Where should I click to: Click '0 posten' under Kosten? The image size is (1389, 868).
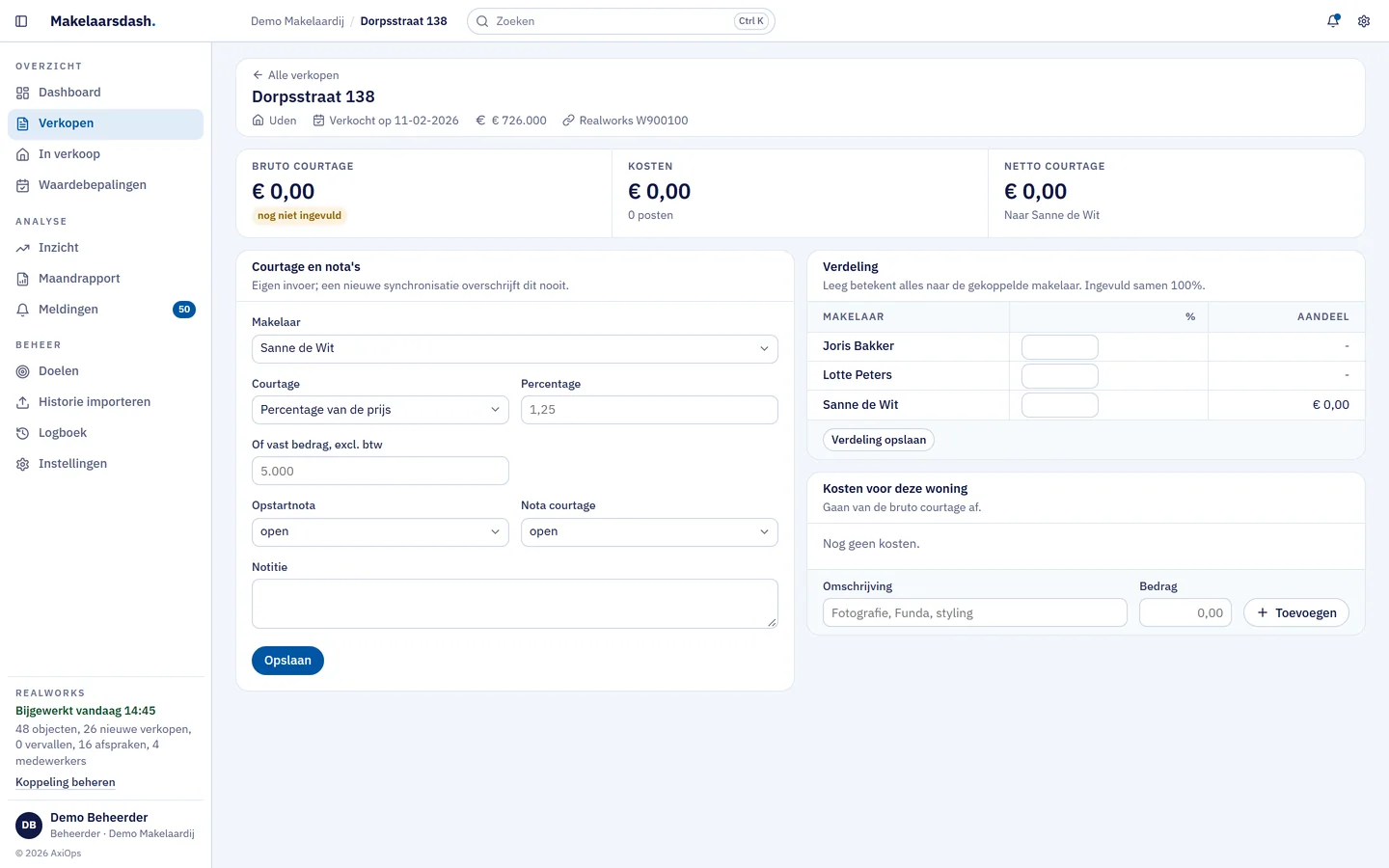pyautogui.click(x=650, y=215)
